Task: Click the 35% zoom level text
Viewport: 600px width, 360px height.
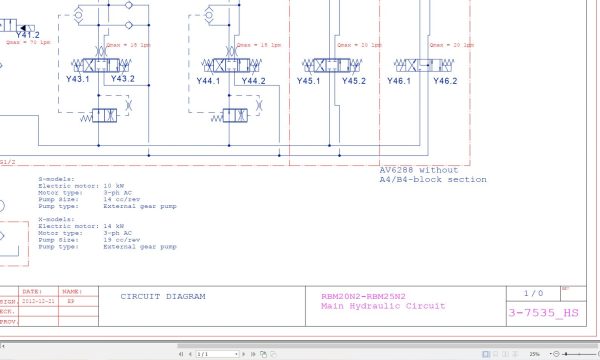Action: (534, 354)
